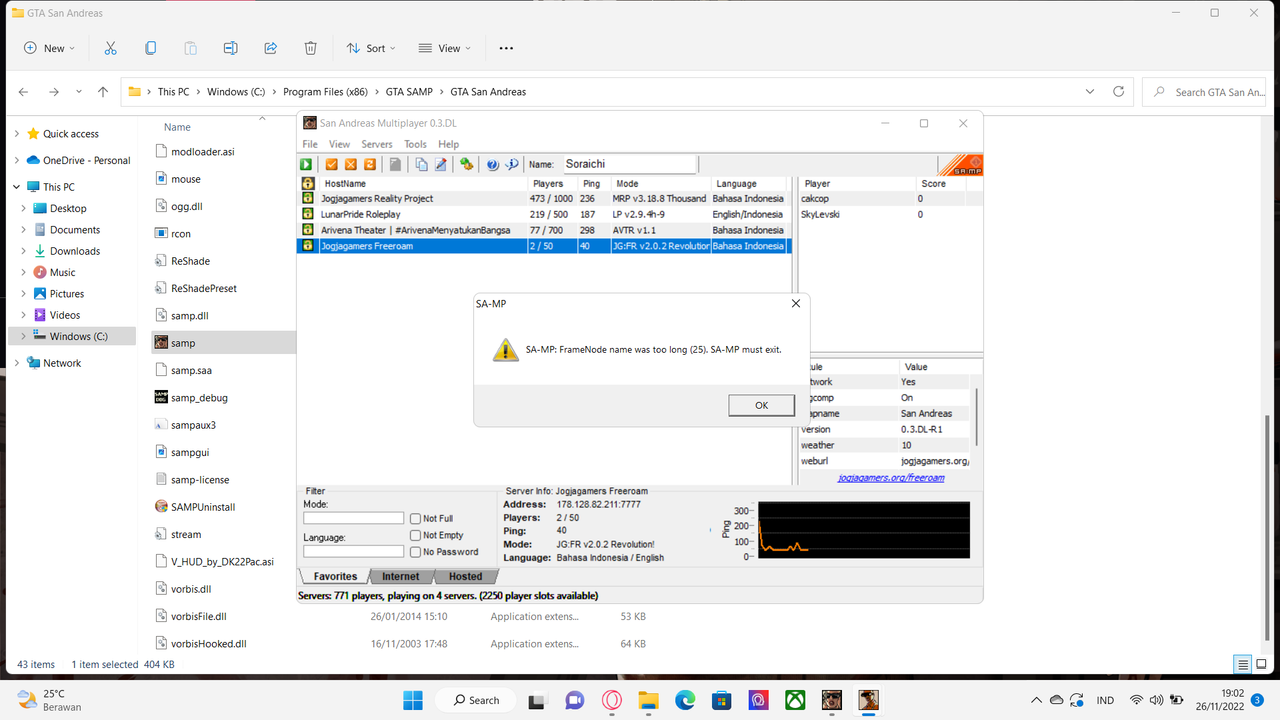1280x720 pixels.
Task: Open the Sort dropdown in Explorer
Action: point(371,48)
